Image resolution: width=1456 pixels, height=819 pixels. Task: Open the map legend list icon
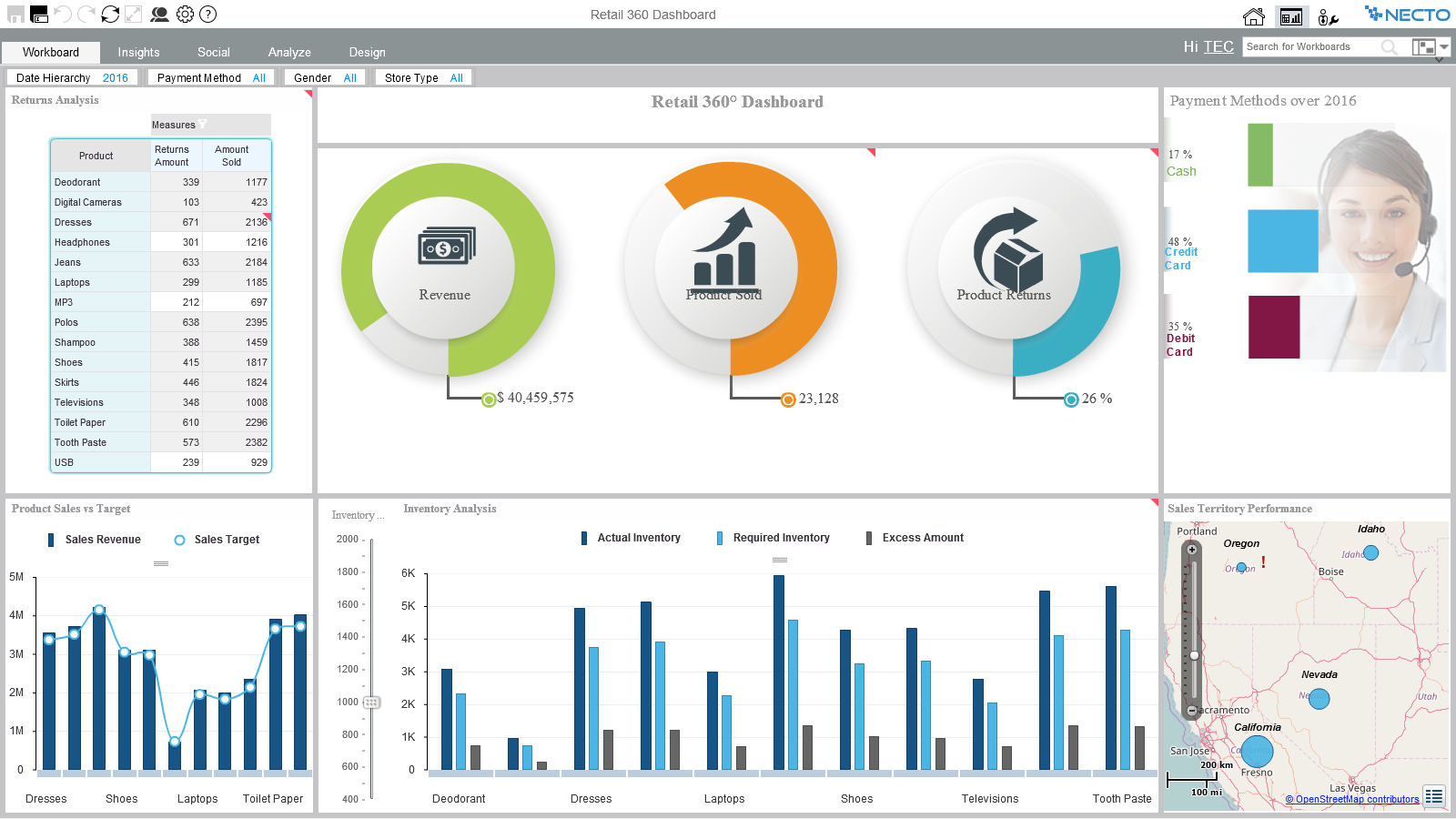click(x=1433, y=796)
